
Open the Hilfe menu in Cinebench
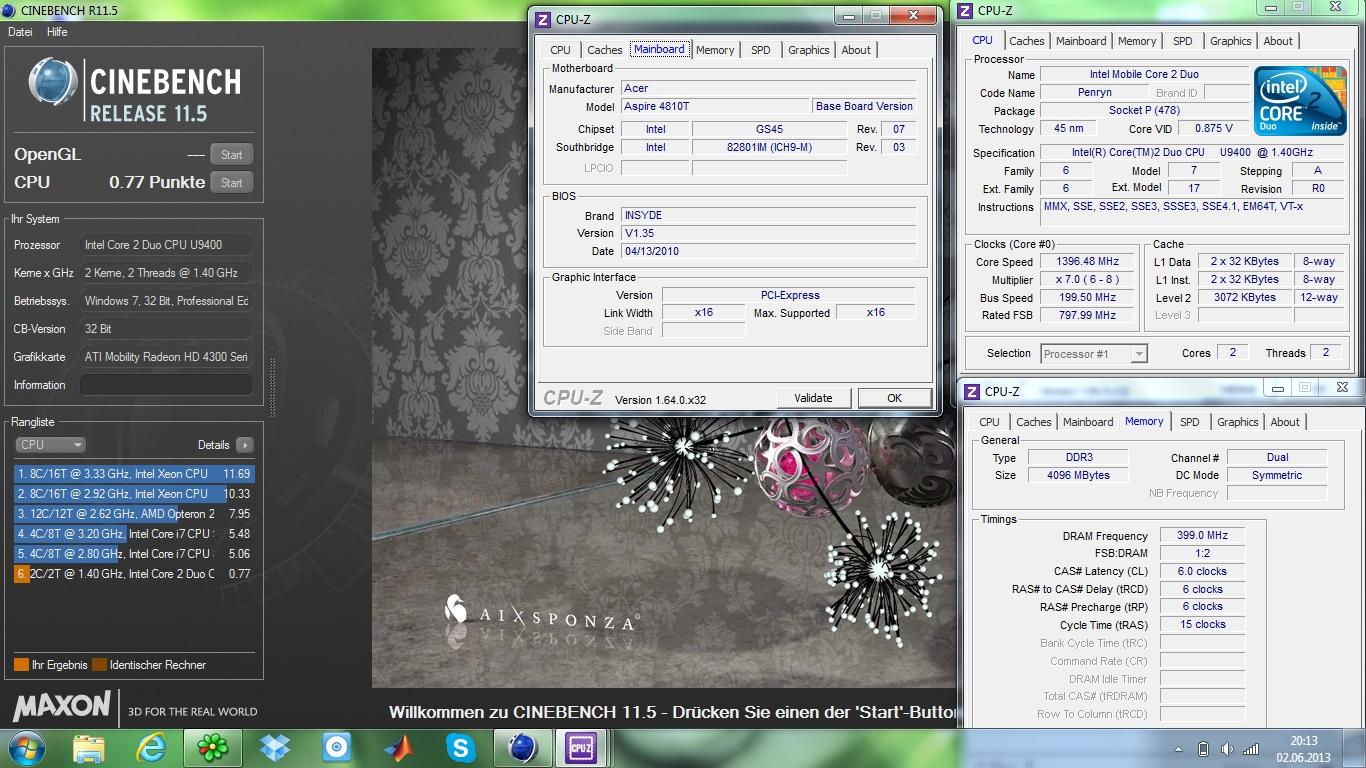click(57, 32)
